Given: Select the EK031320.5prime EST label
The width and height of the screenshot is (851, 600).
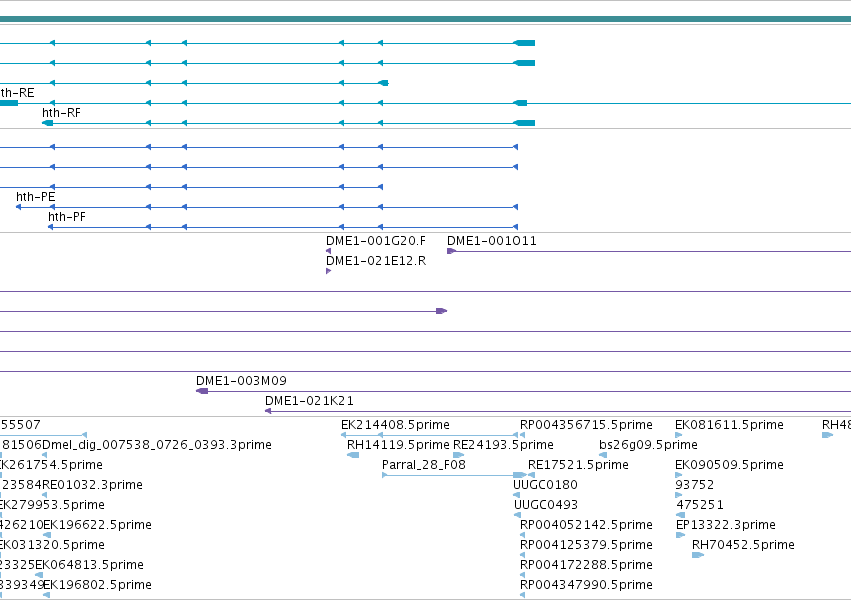Looking at the screenshot, I should (x=52, y=545).
